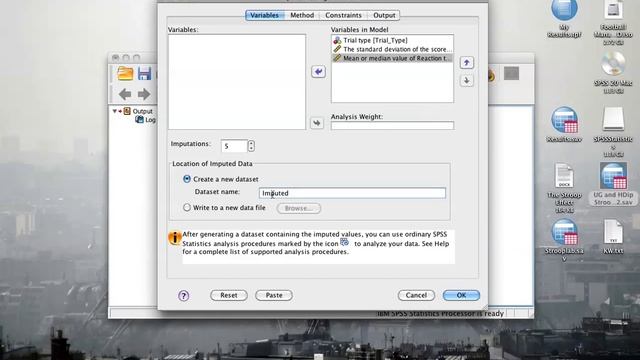Open the Output tab

click(384, 15)
